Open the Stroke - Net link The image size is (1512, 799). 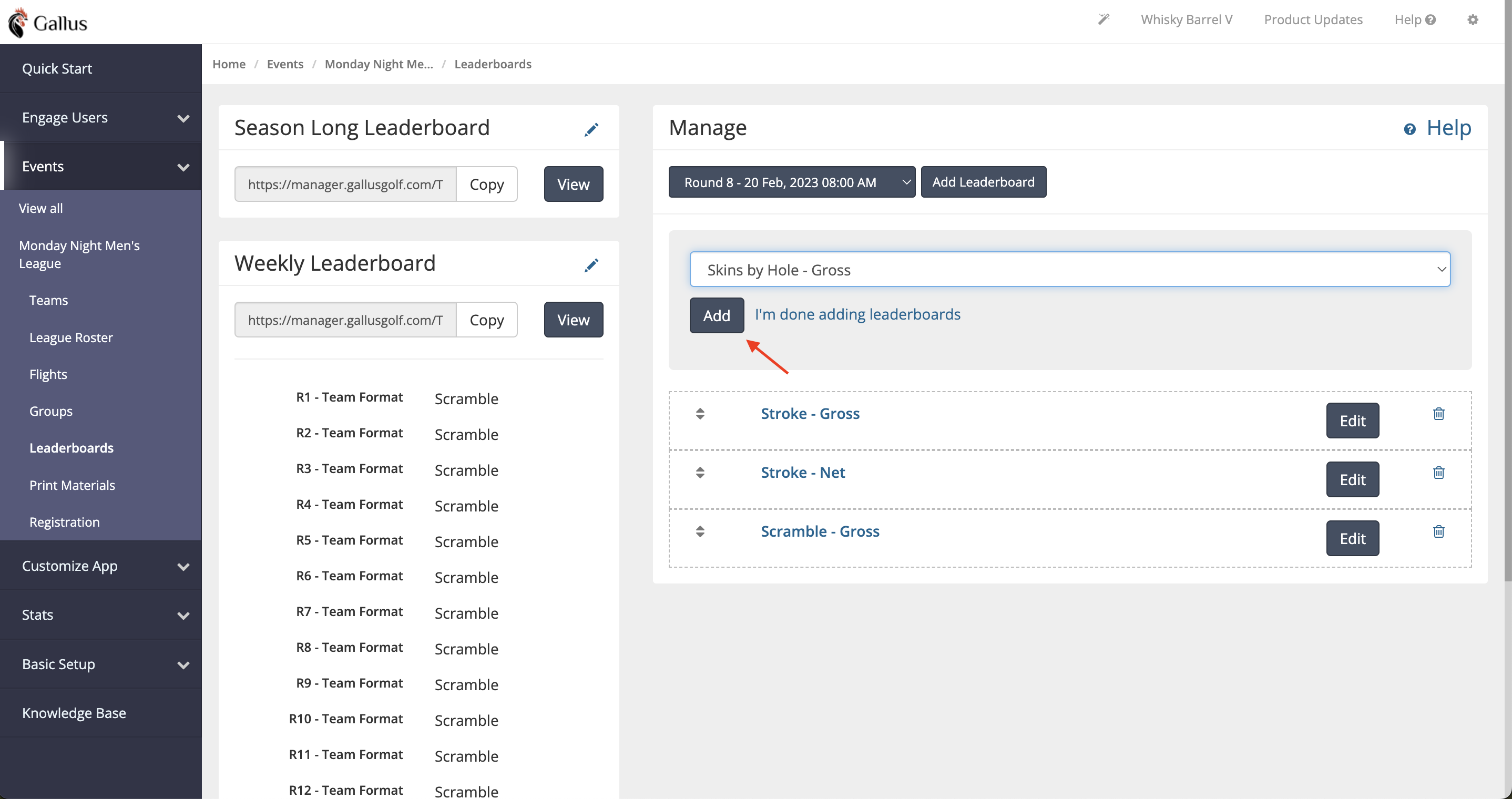[802, 472]
